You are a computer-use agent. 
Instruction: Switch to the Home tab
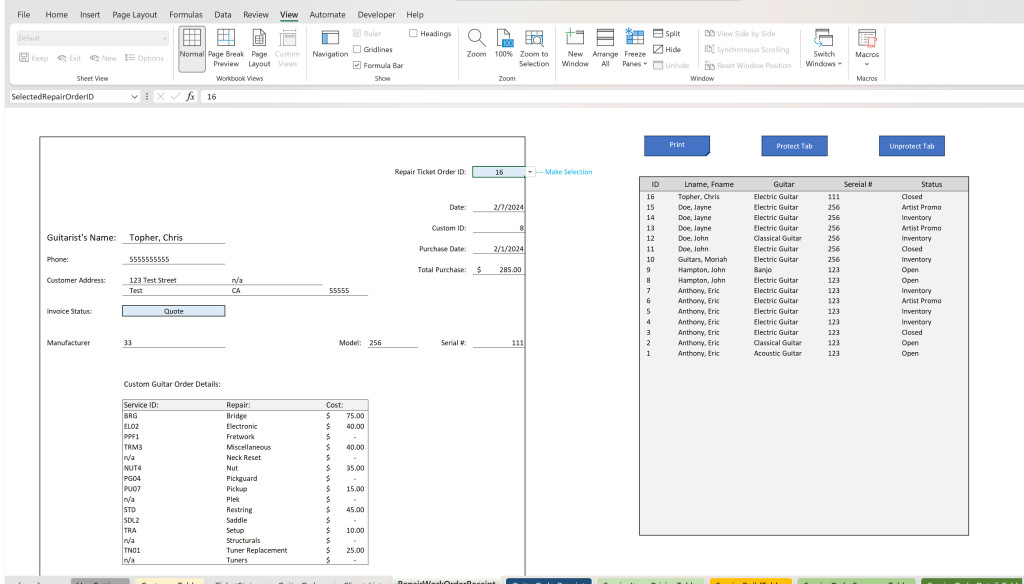pyautogui.click(x=56, y=14)
